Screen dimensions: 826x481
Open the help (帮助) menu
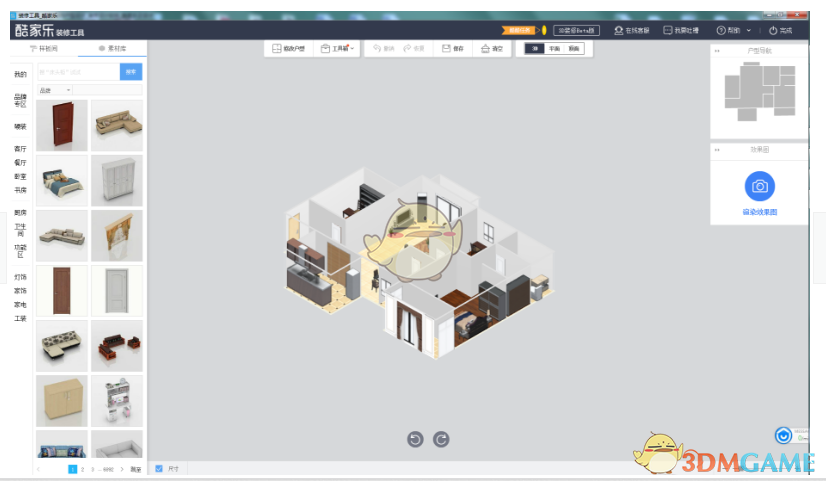click(729, 31)
